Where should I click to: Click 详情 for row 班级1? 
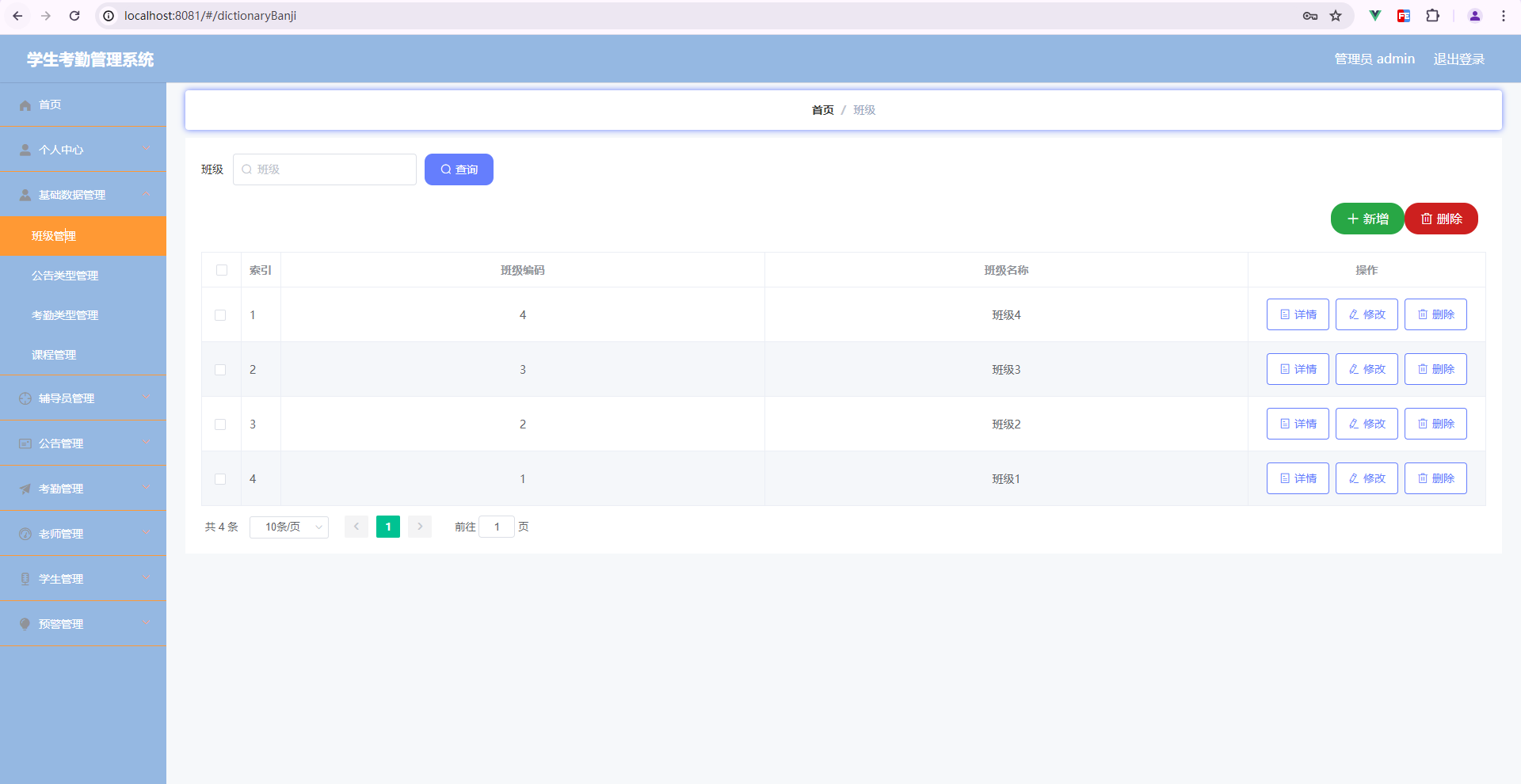coord(1298,478)
